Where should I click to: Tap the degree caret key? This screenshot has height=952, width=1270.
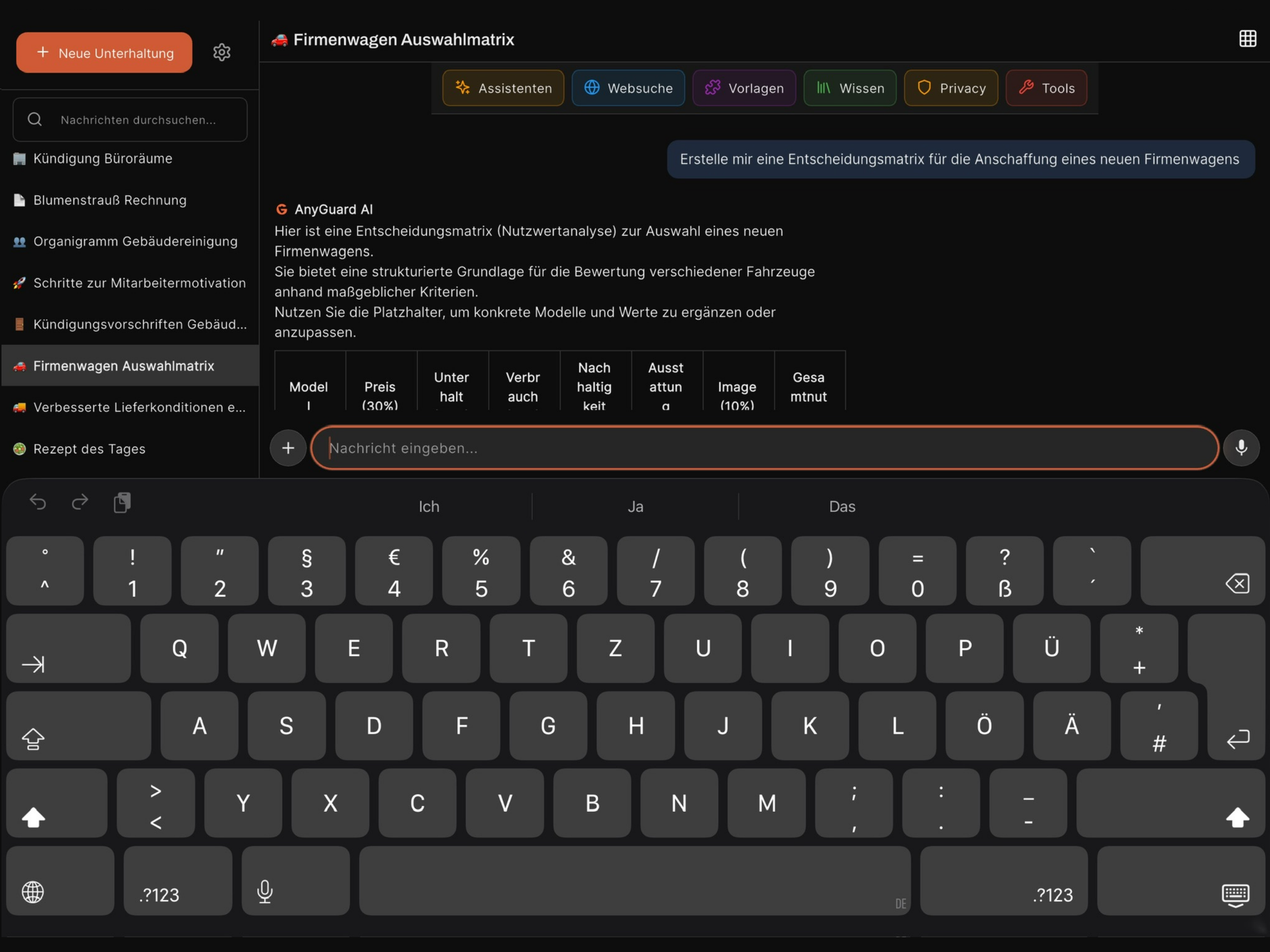[45, 571]
